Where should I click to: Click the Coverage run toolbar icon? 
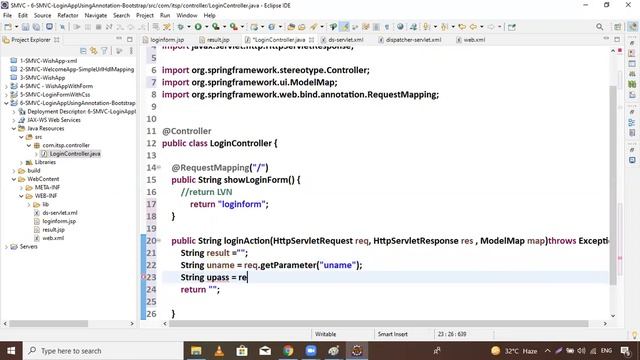point(216,27)
